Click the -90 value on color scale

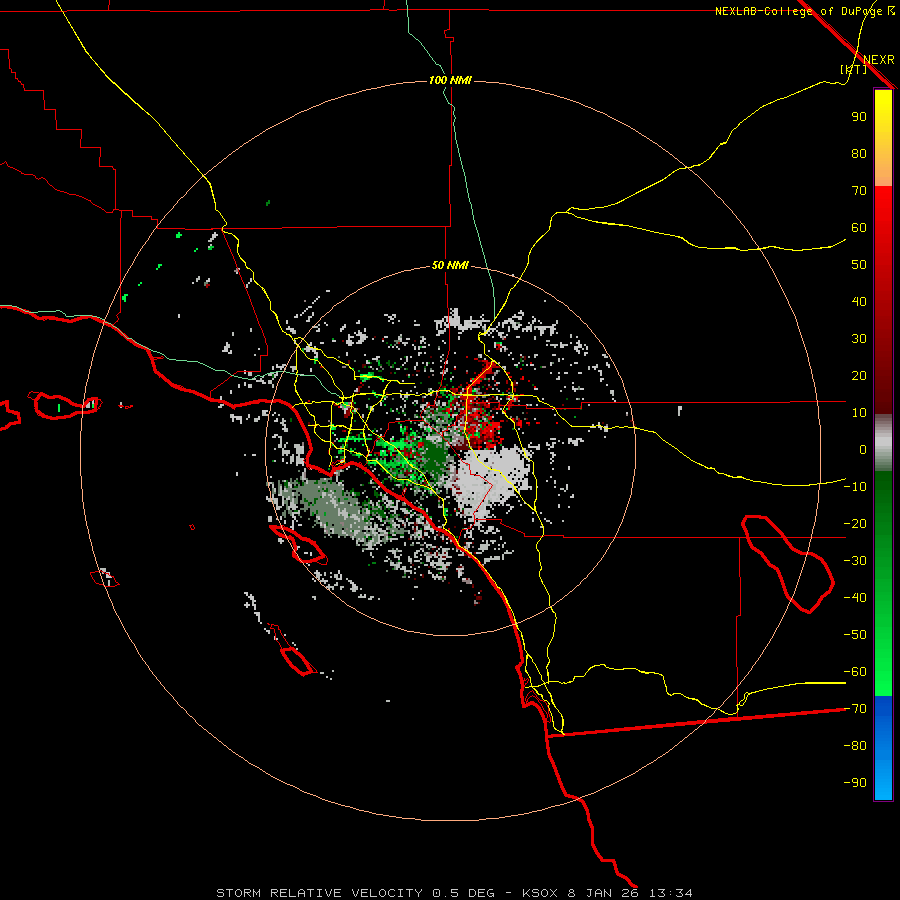[x=855, y=783]
